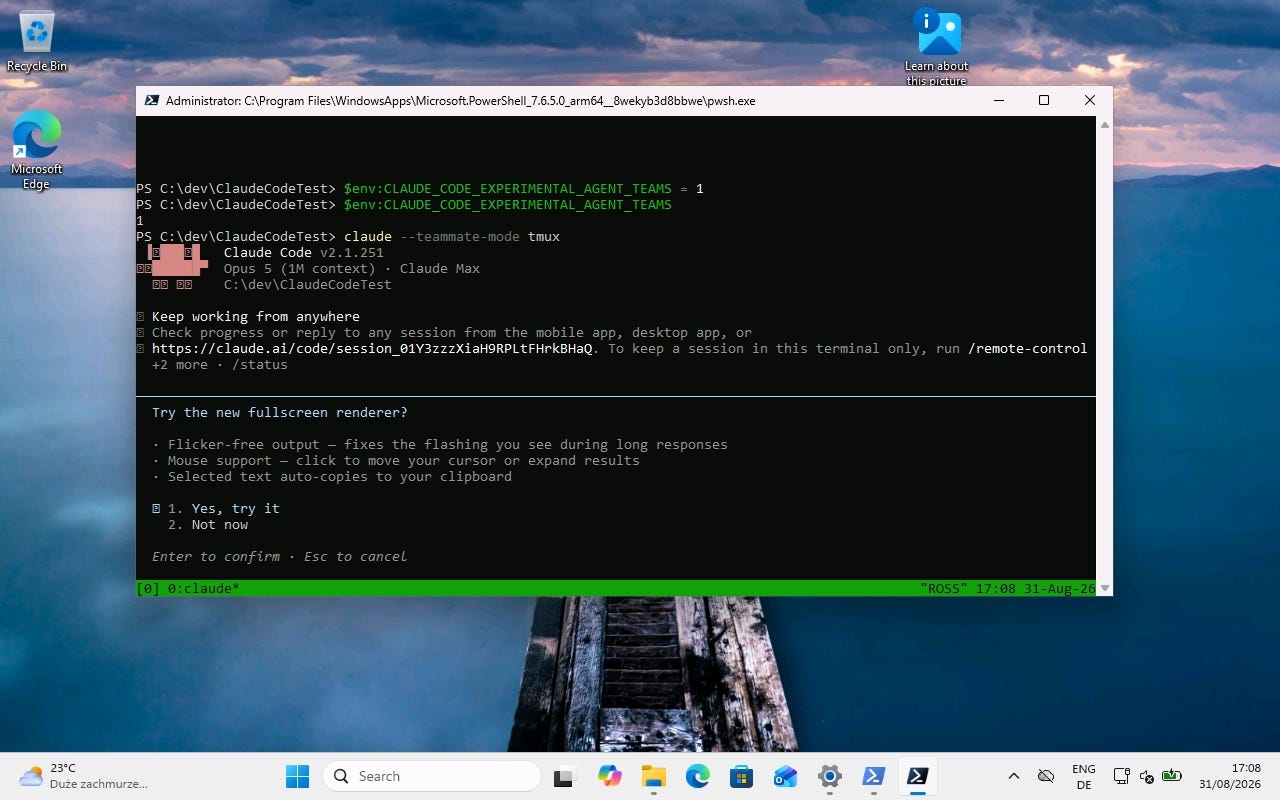Image resolution: width=1280 pixels, height=800 pixels.
Task: Open the claude.ai session URL link
Action: pos(372,348)
